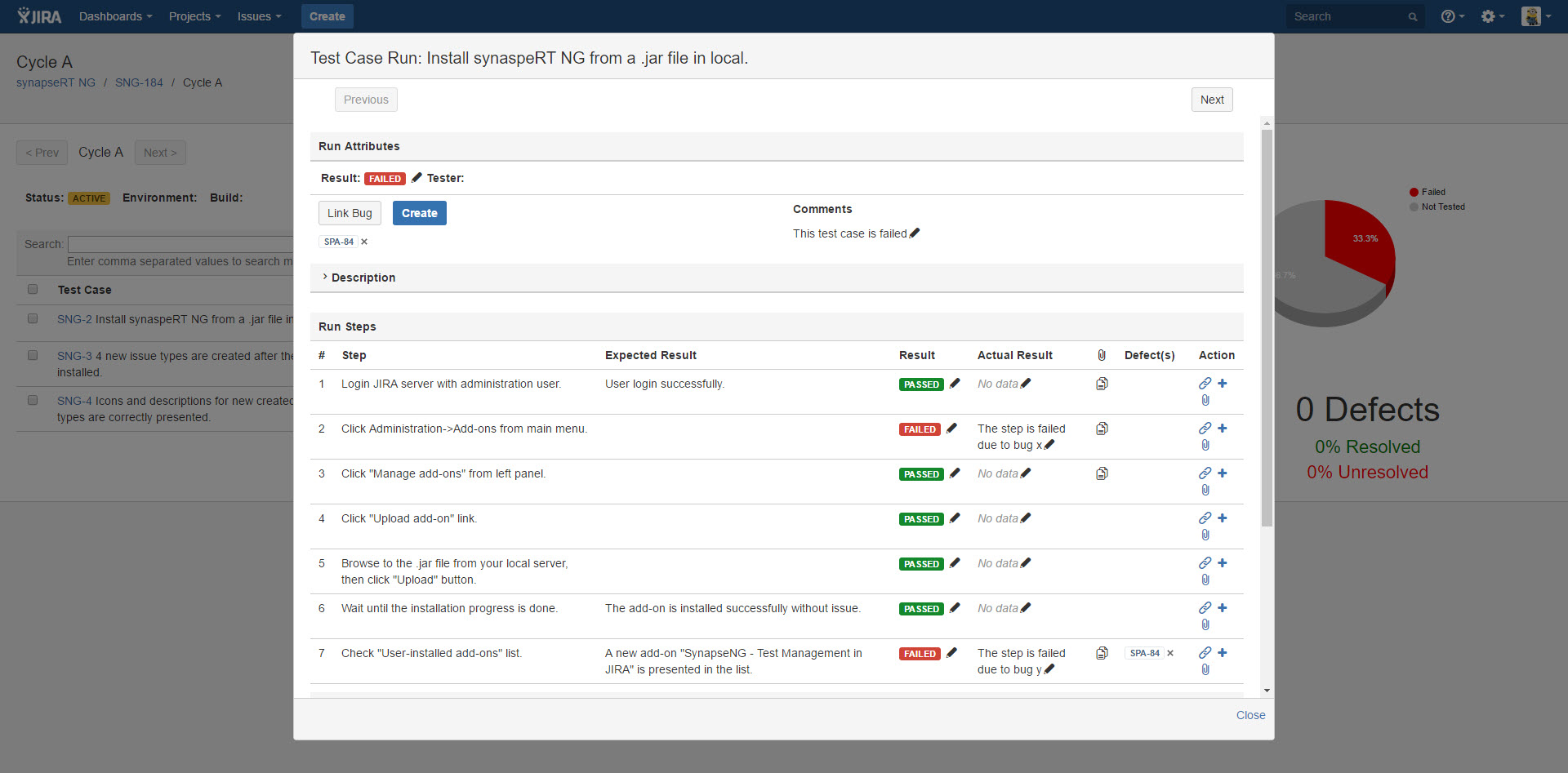Image resolution: width=1568 pixels, height=773 pixels.
Task: Edit the comment "This test case is failed"
Action: pyautogui.click(x=915, y=233)
